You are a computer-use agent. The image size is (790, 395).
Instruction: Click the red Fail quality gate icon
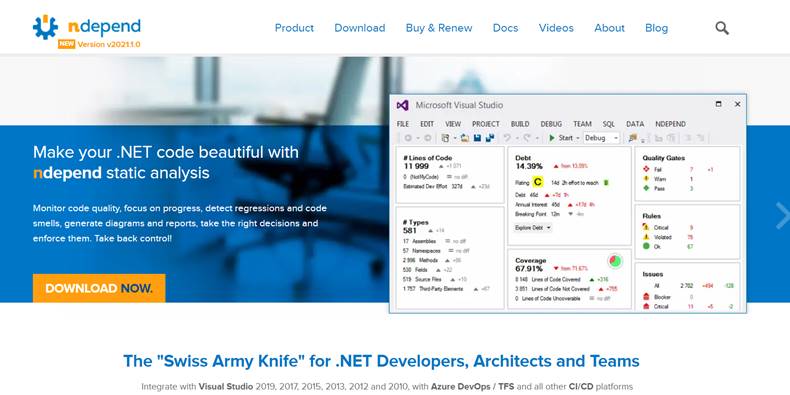click(x=646, y=170)
